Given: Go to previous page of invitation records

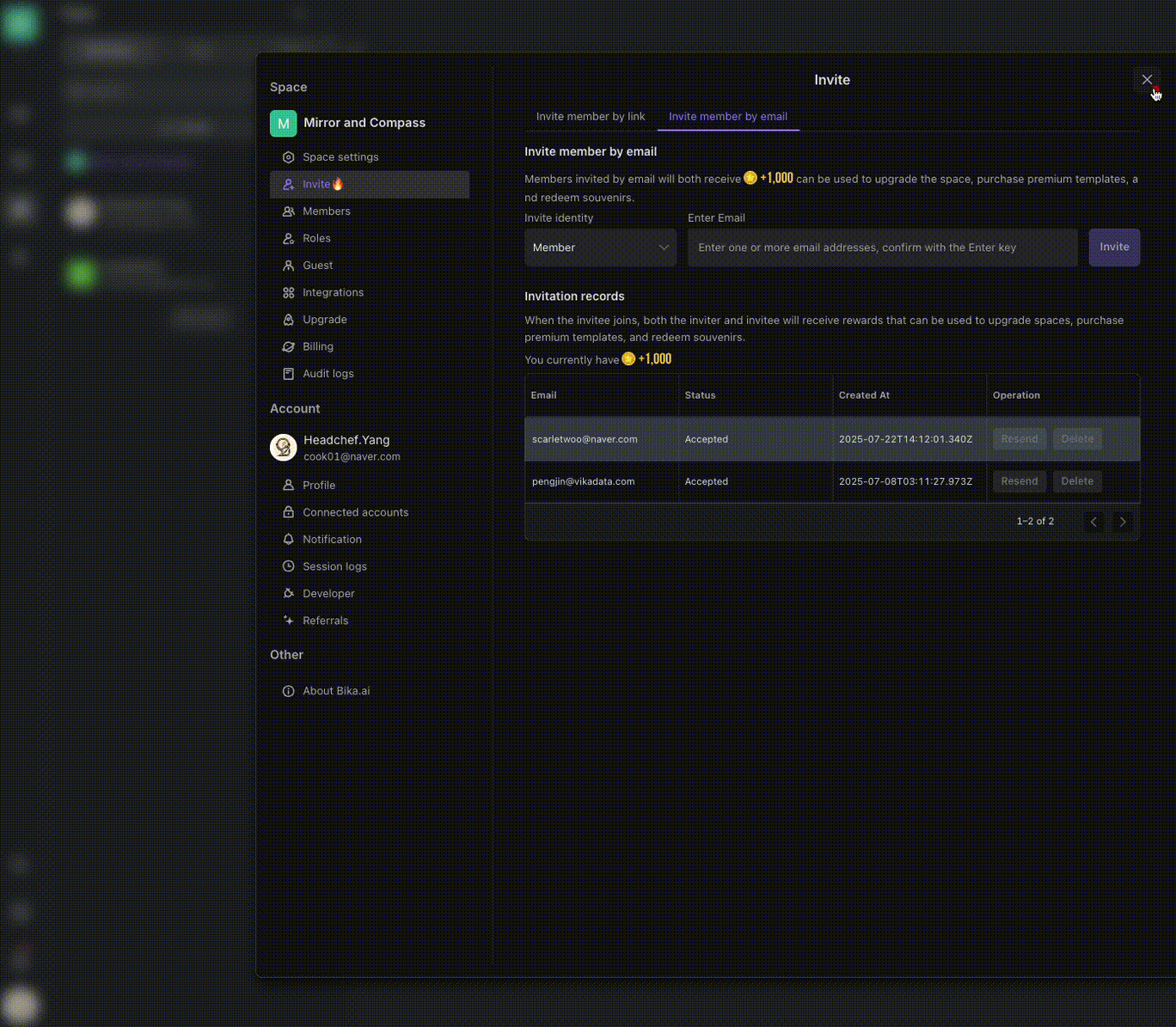Looking at the screenshot, I should [x=1093, y=522].
